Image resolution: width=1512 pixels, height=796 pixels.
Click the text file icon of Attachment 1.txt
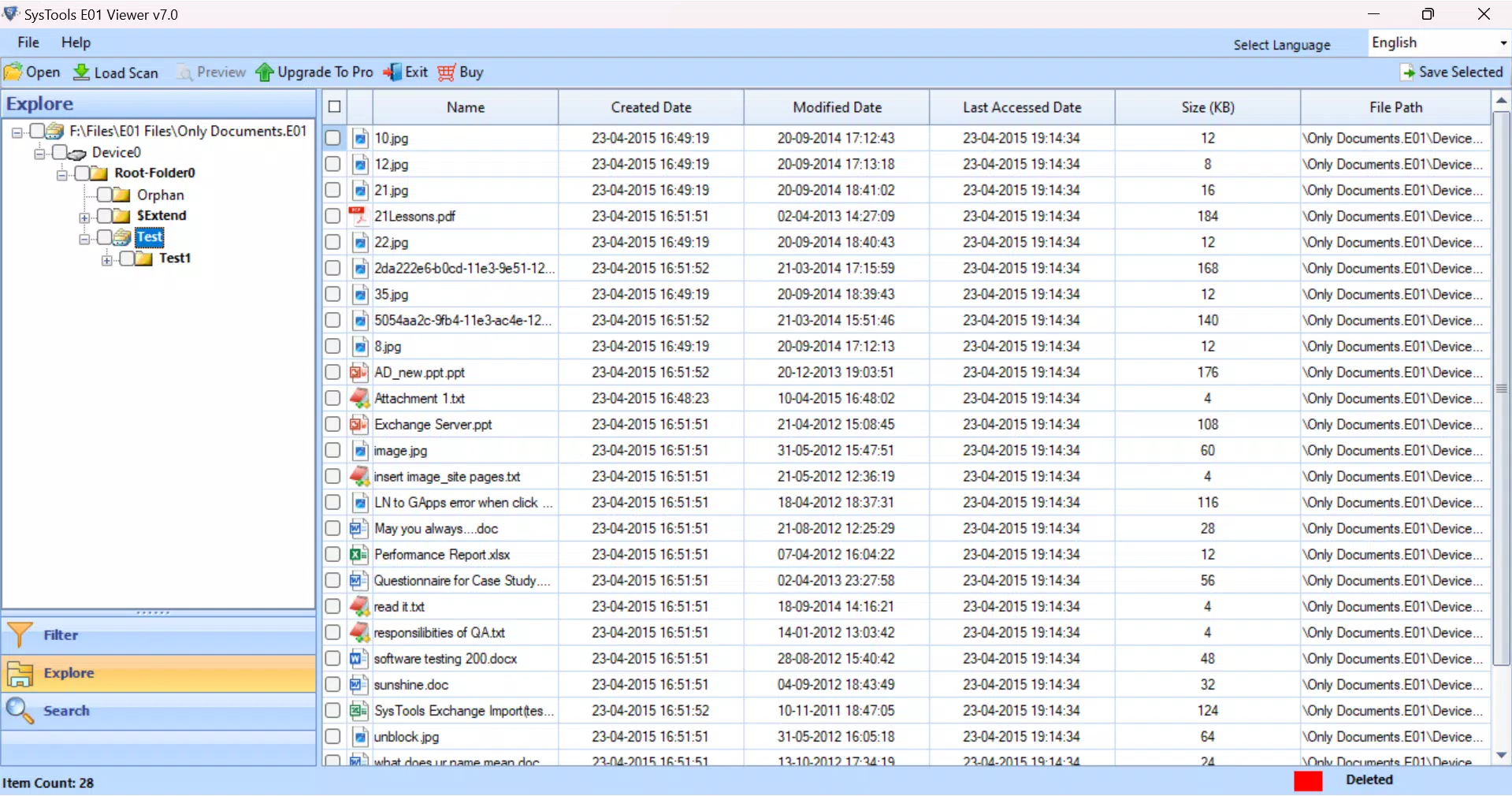[359, 398]
